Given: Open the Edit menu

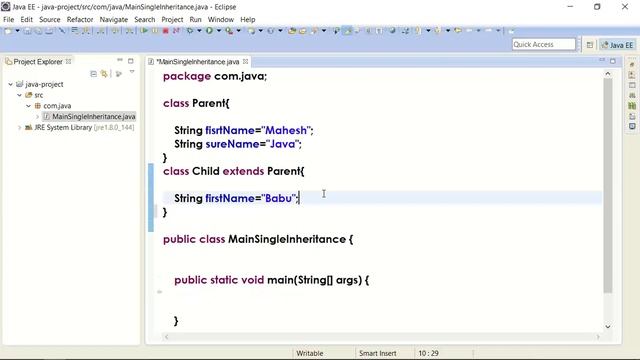Looking at the screenshot, I should tap(27, 20).
